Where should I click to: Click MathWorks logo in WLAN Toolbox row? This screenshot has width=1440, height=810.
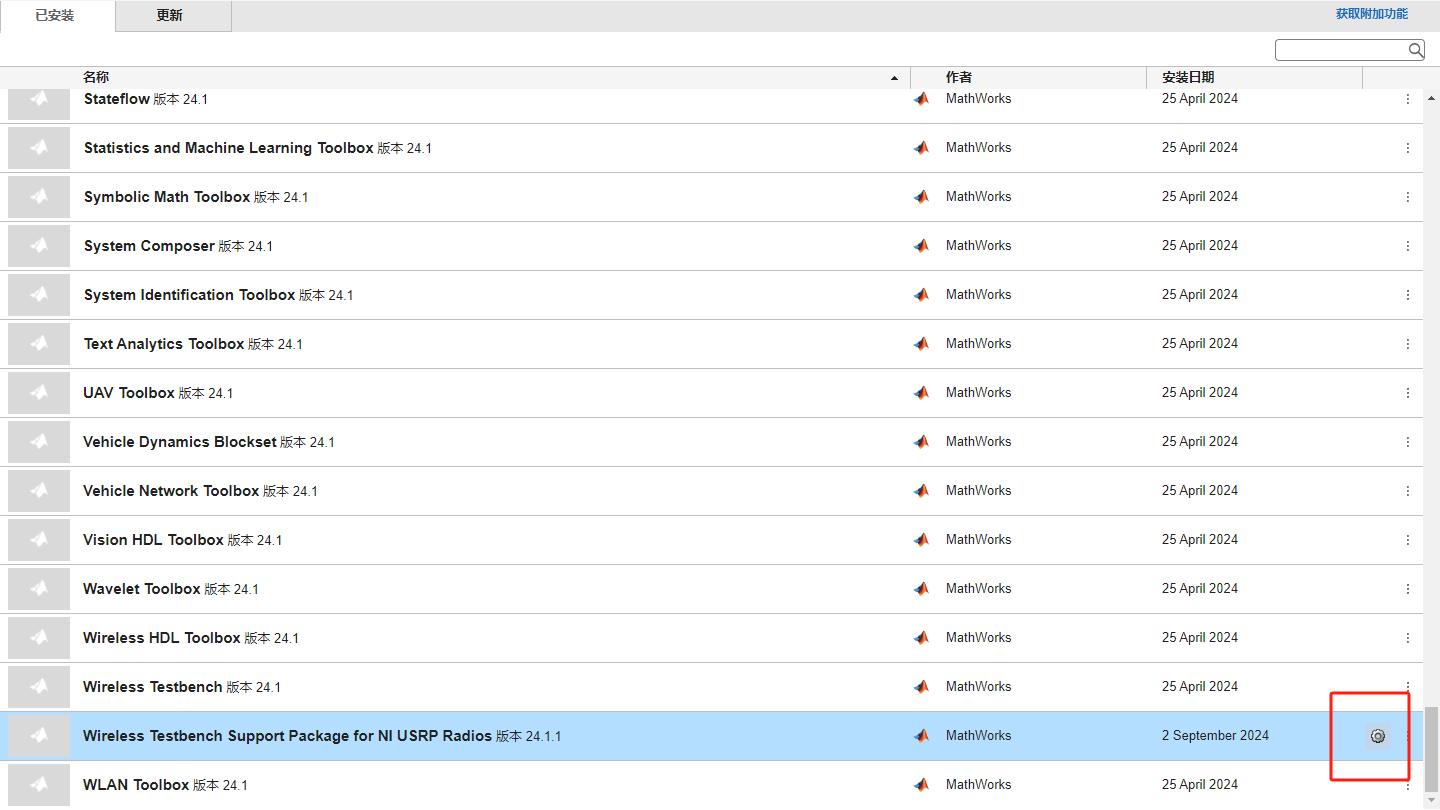coord(921,785)
